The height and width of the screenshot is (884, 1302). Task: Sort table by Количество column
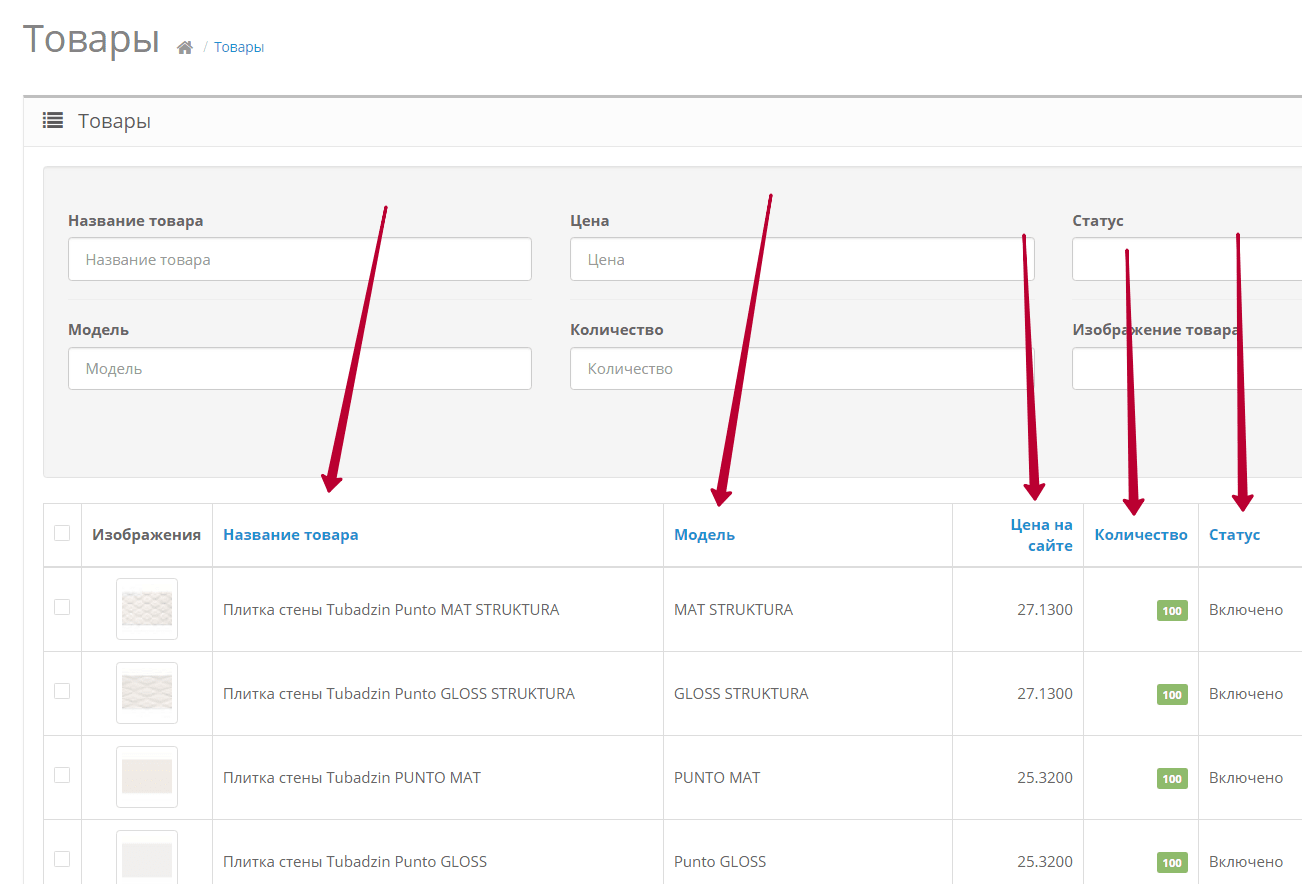[1140, 535]
